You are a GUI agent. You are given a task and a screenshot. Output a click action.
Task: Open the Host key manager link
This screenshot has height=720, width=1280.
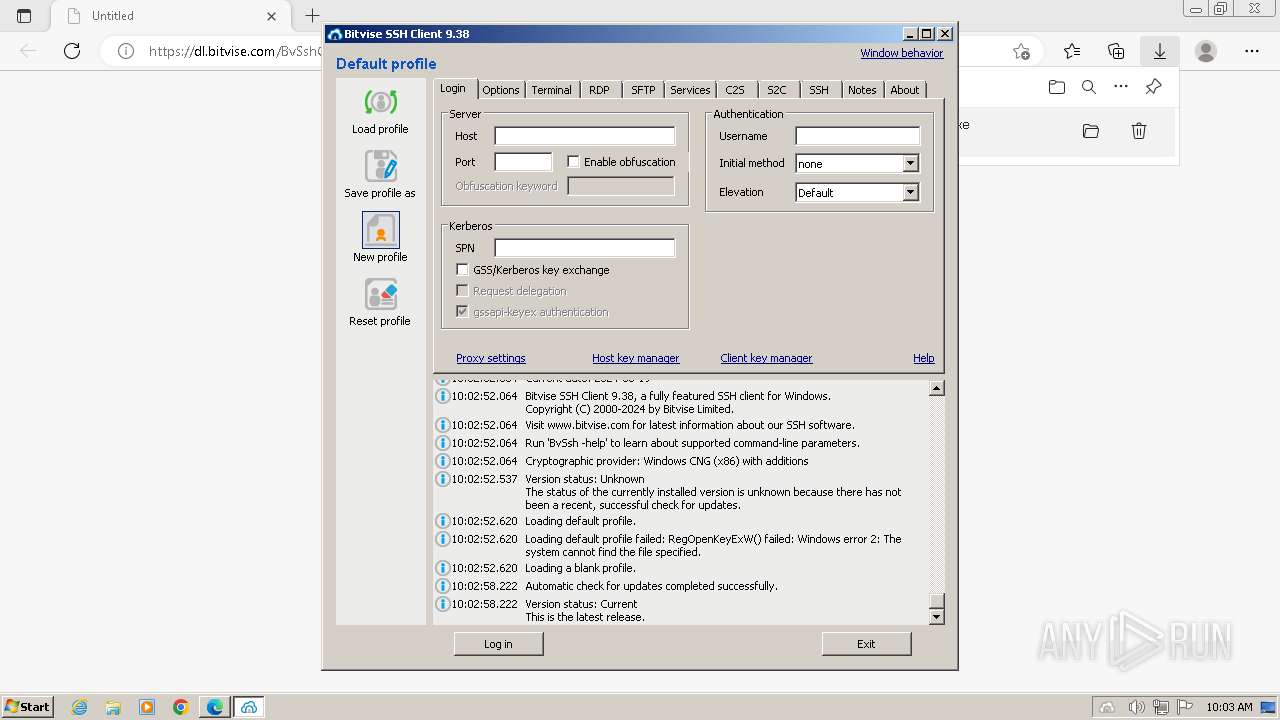[x=635, y=358]
